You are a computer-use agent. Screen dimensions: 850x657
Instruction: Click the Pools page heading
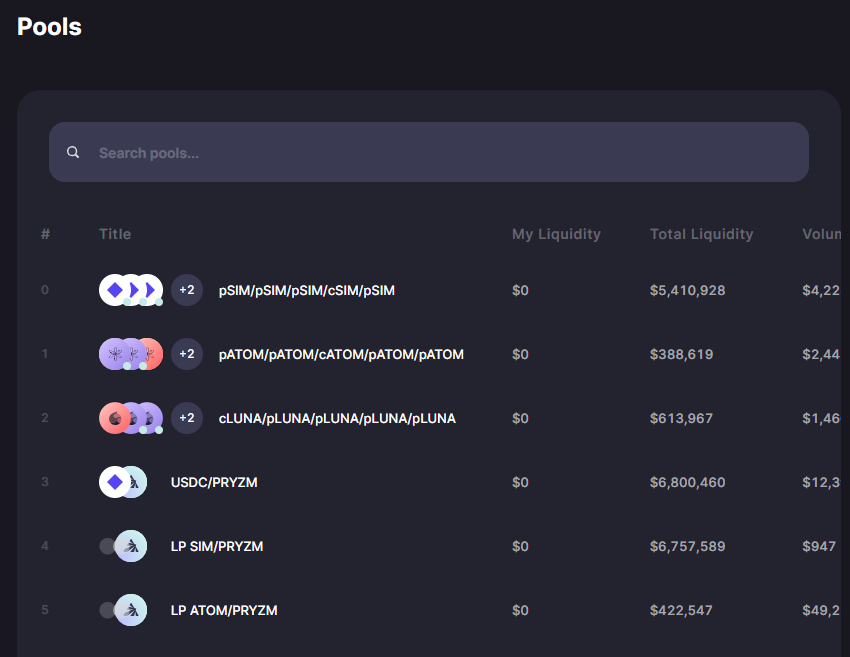49,27
